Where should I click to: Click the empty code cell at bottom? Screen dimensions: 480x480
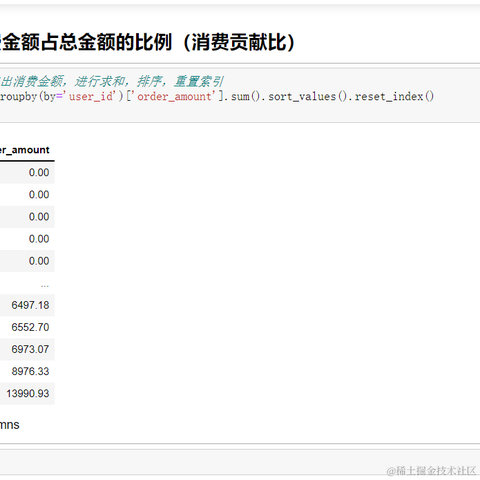click(240, 462)
